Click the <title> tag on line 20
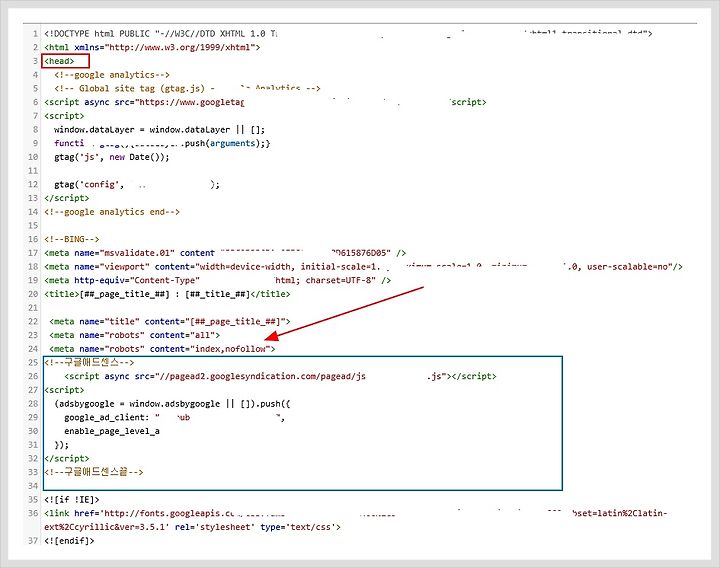Screen dimensions: 720x568 point(167,294)
